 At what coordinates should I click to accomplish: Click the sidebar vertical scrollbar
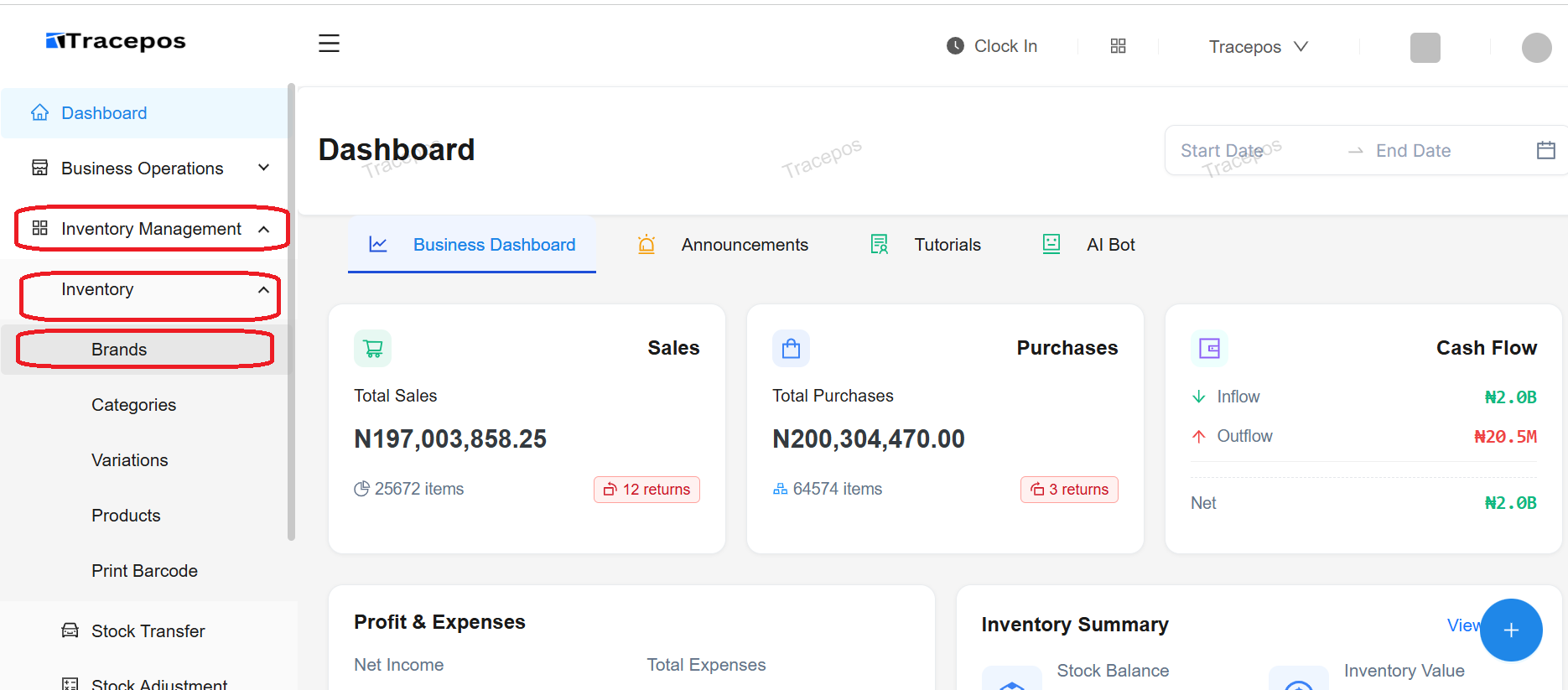point(291,312)
